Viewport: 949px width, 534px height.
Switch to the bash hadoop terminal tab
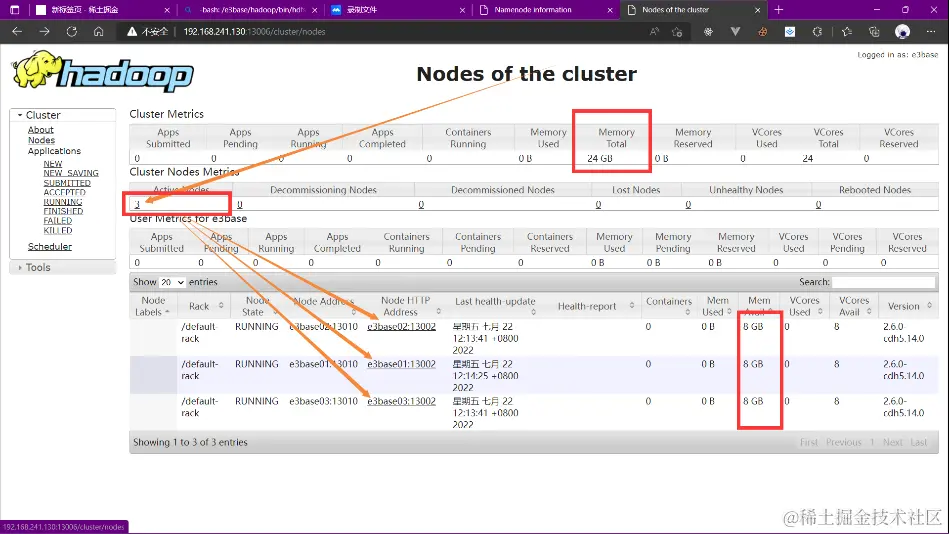click(252, 10)
